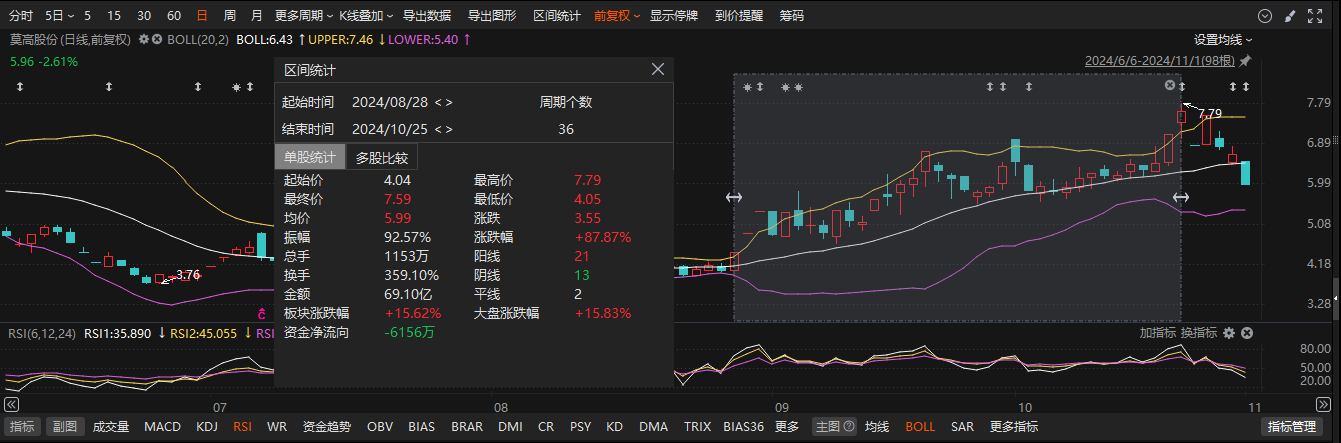Remove BOLL indicator with its circled X icon

coord(157,39)
